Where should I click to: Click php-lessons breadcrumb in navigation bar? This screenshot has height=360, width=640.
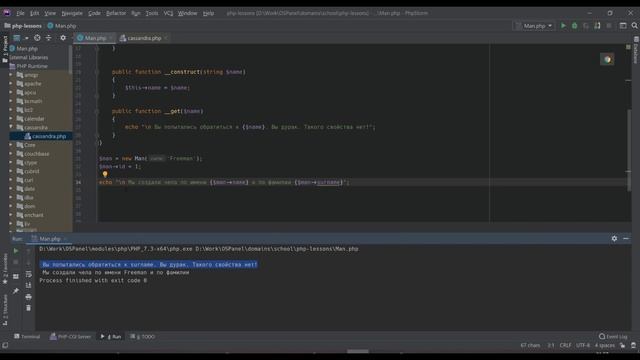click(x=23, y=26)
